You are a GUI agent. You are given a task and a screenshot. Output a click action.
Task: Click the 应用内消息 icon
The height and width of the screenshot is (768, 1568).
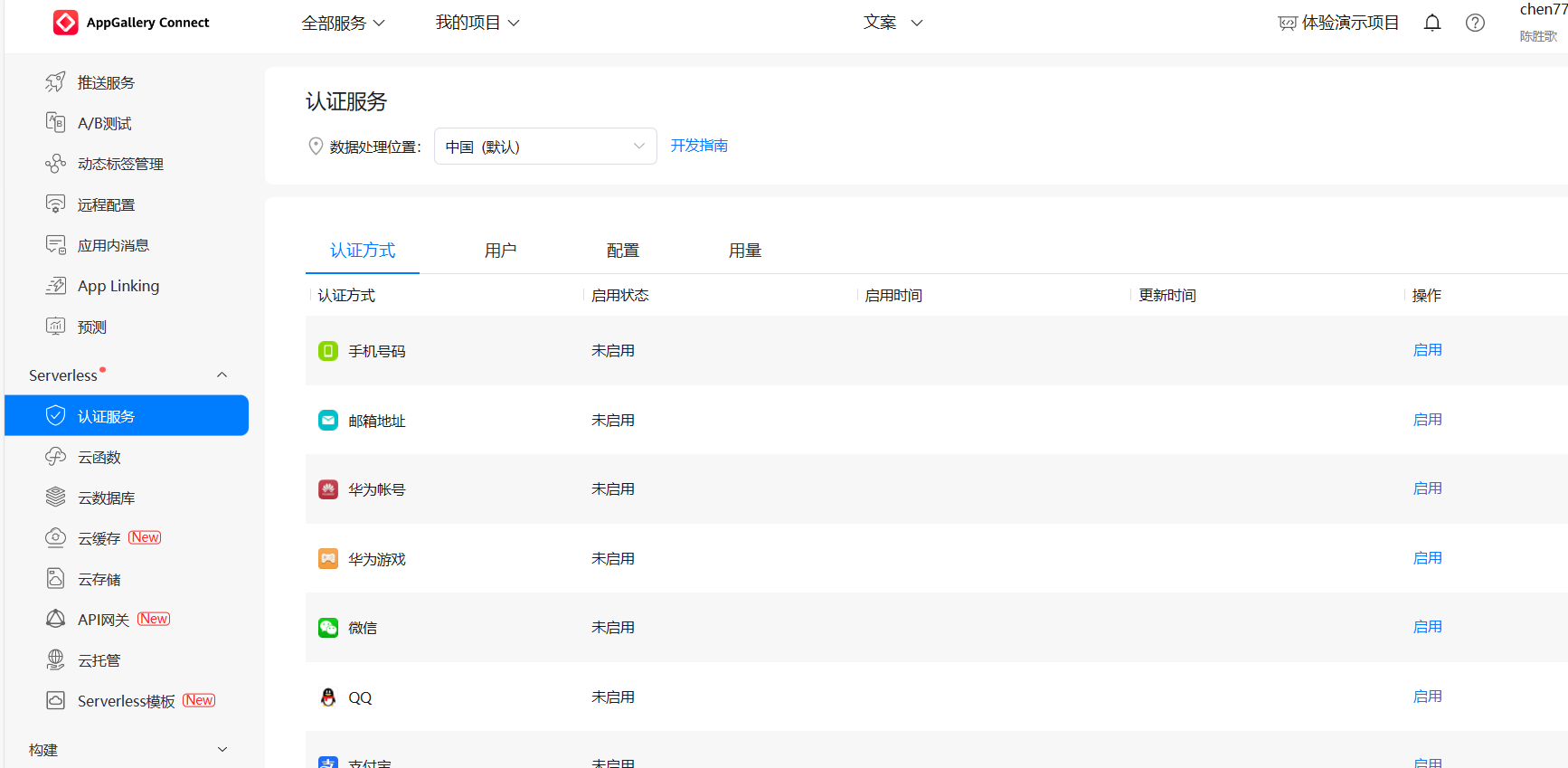55,245
